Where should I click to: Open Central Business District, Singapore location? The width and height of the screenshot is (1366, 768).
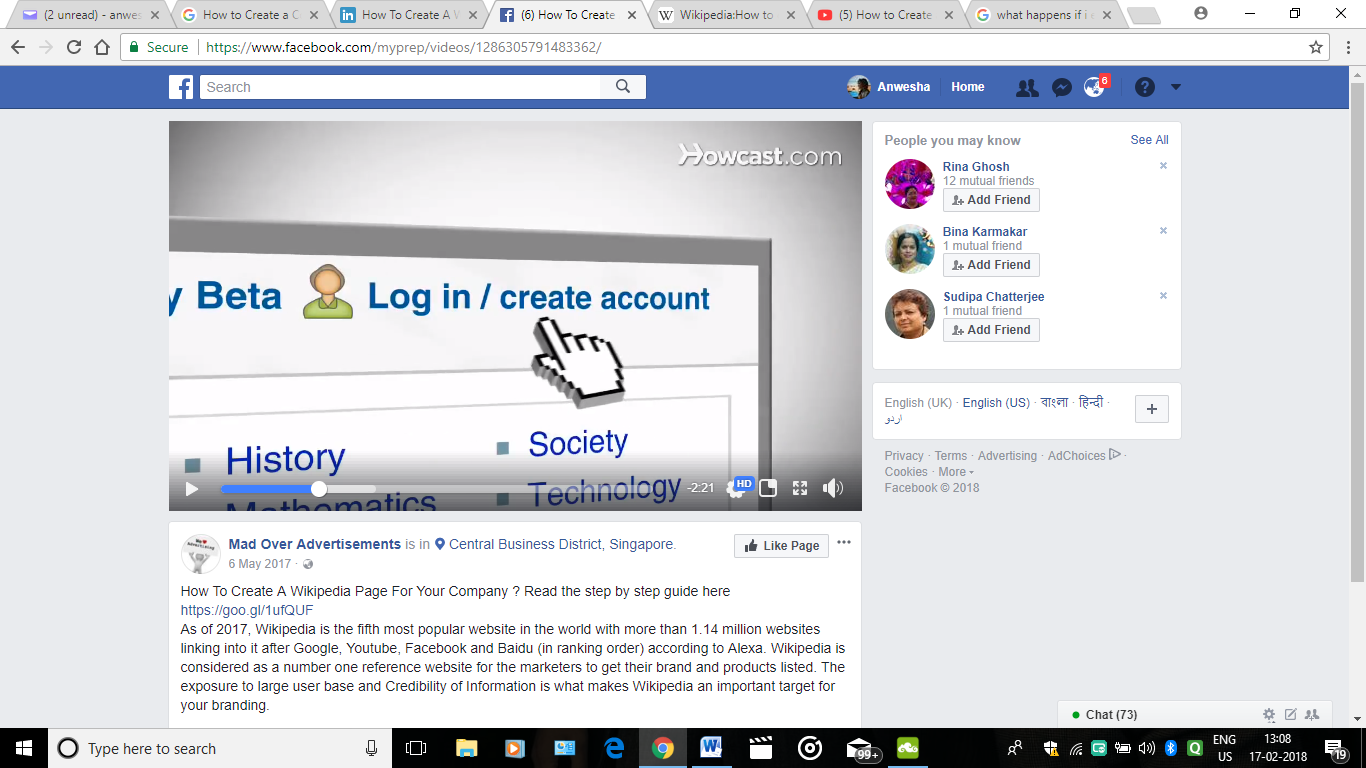point(562,545)
